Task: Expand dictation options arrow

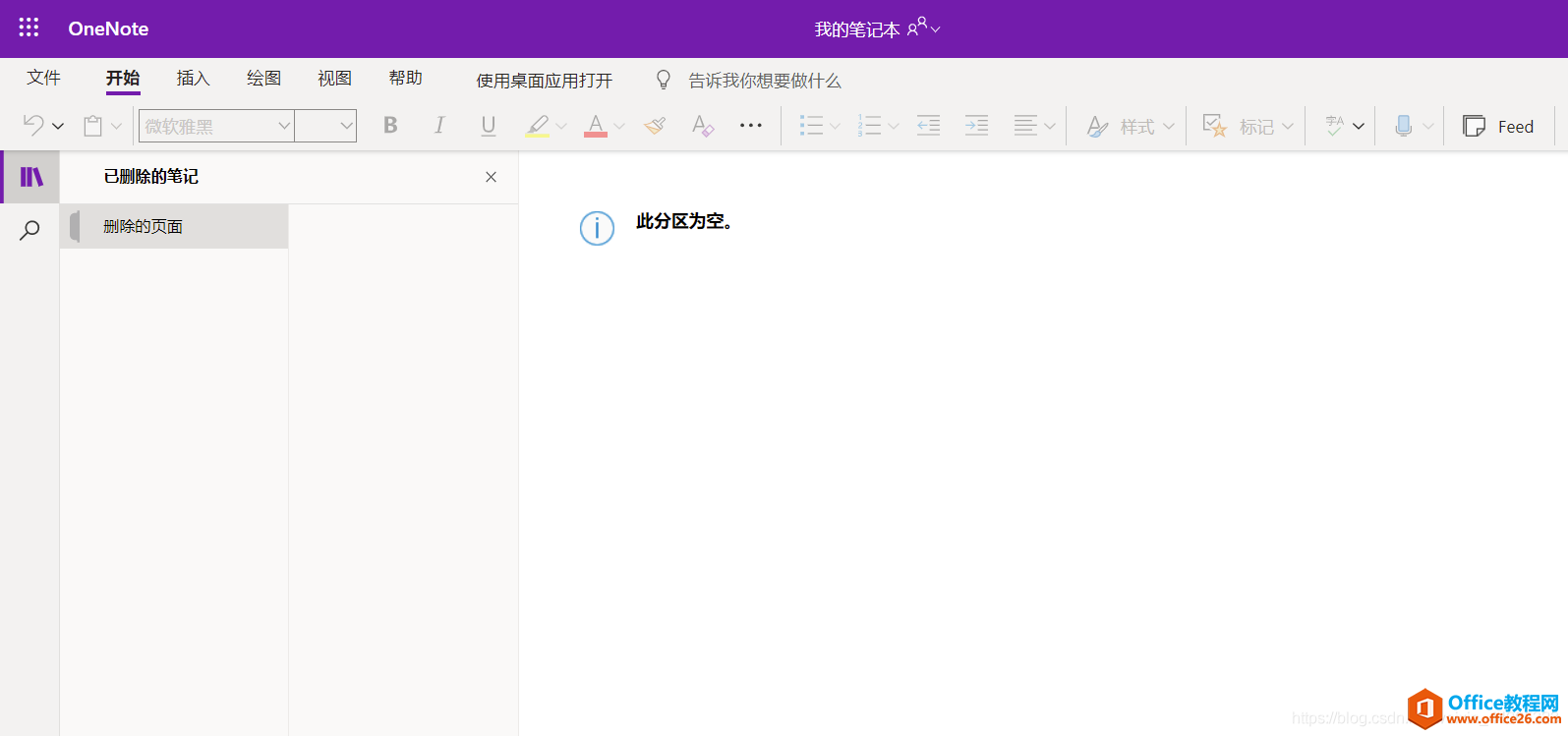Action: [1428, 126]
